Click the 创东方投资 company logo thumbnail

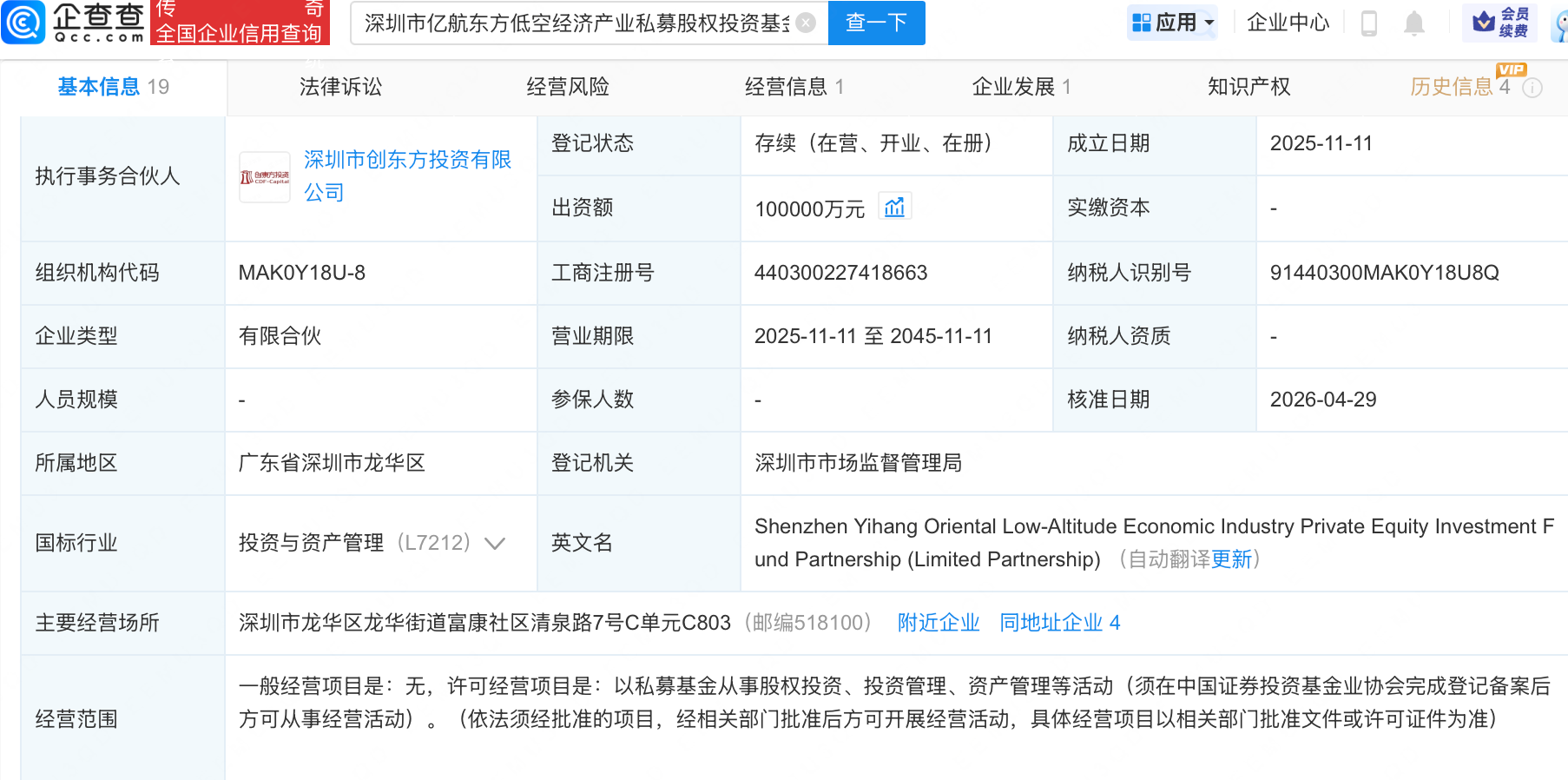click(x=265, y=177)
